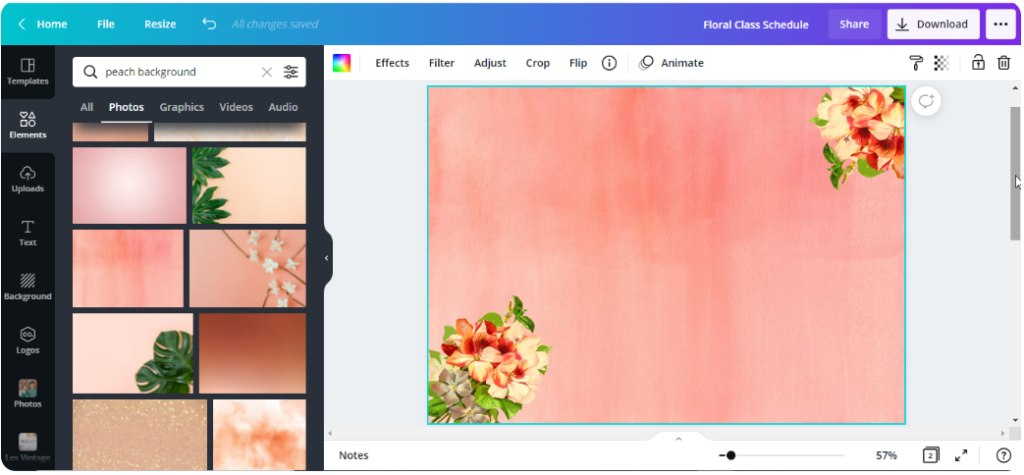Viewport: 1024px width, 475px height.
Task: Click the Download button
Action: (932, 24)
